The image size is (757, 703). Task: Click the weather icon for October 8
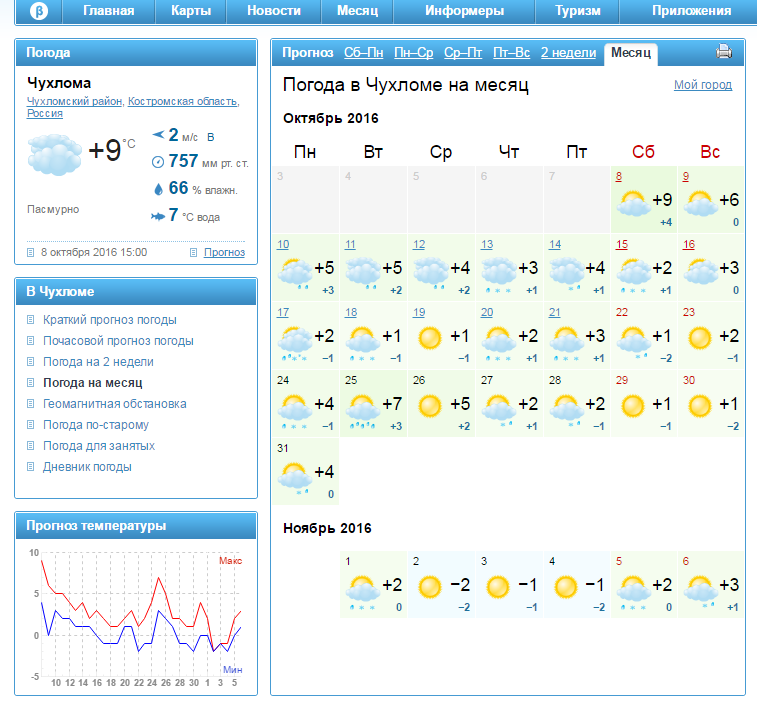click(x=633, y=203)
